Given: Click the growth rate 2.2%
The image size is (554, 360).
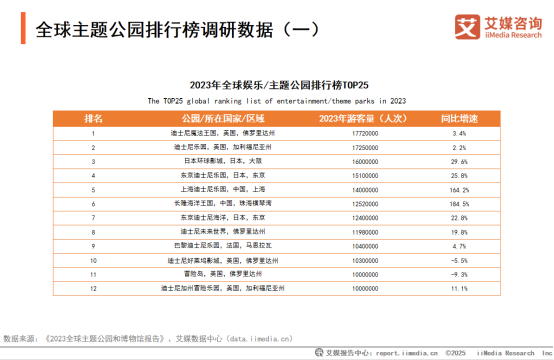Looking at the screenshot, I should click(x=459, y=148).
